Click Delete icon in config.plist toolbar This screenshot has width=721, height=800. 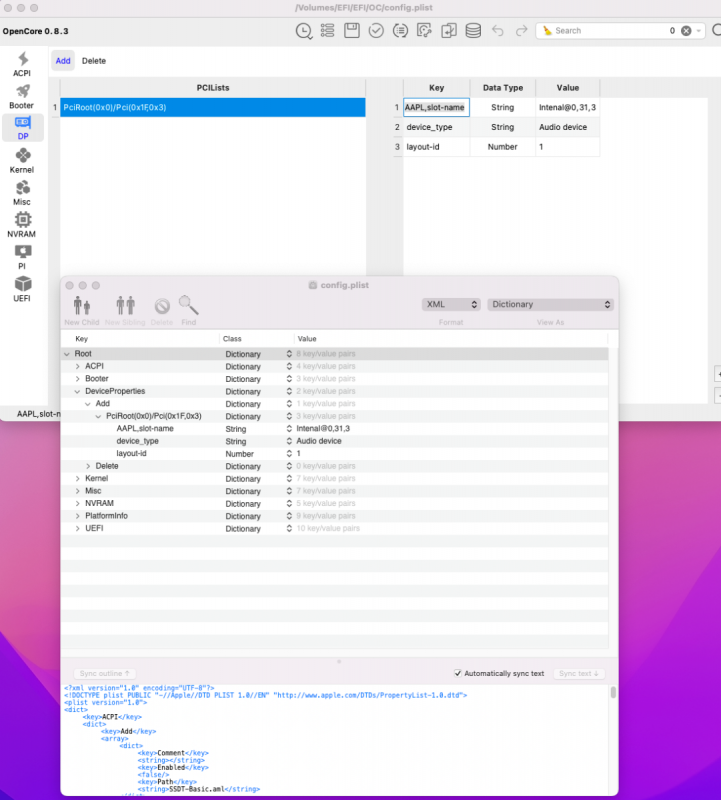162,311
